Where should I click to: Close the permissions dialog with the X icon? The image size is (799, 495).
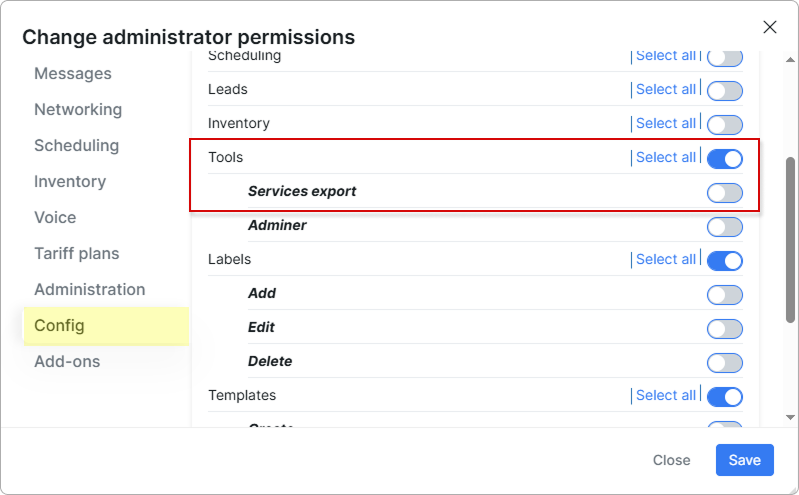coord(769,27)
